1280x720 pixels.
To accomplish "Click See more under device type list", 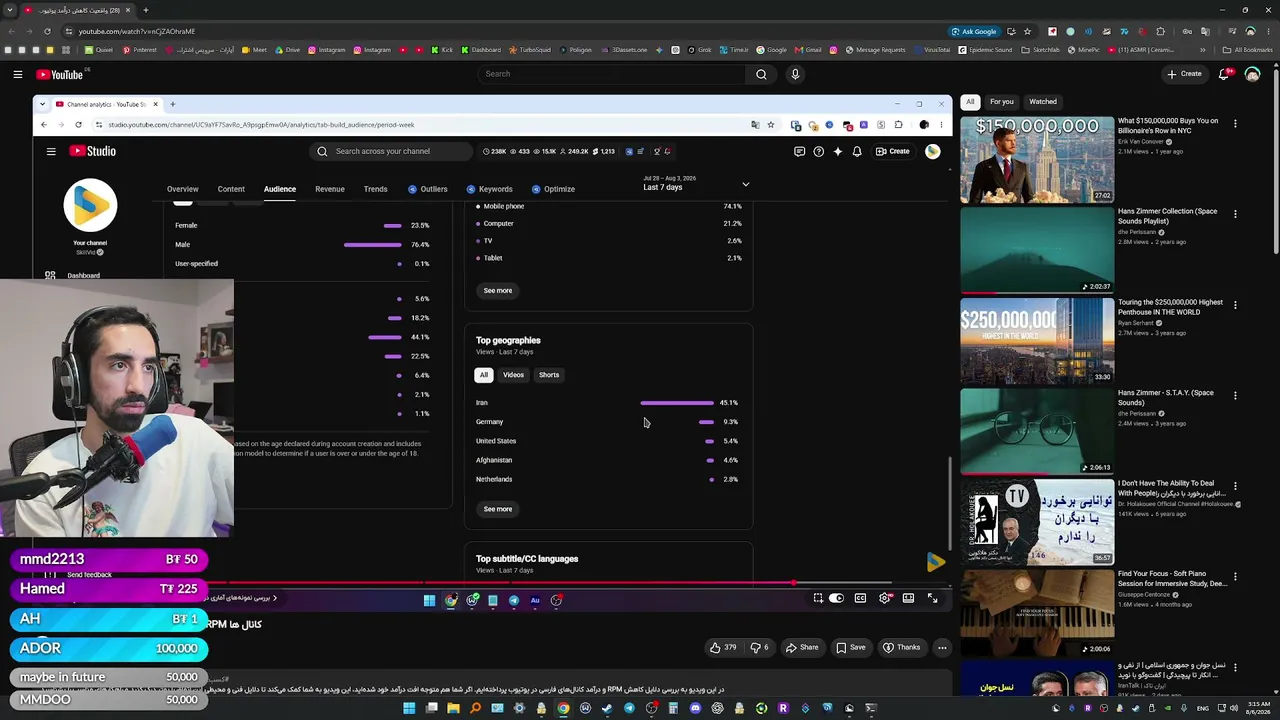I will click(498, 291).
